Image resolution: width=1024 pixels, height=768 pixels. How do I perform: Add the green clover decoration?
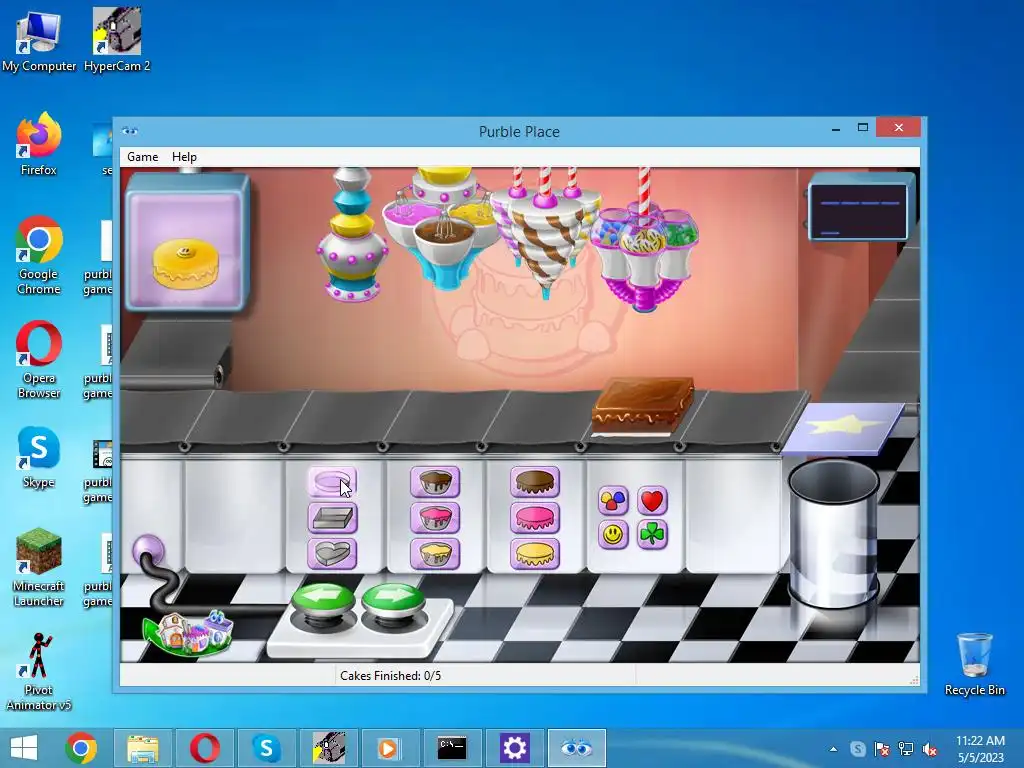(x=652, y=535)
